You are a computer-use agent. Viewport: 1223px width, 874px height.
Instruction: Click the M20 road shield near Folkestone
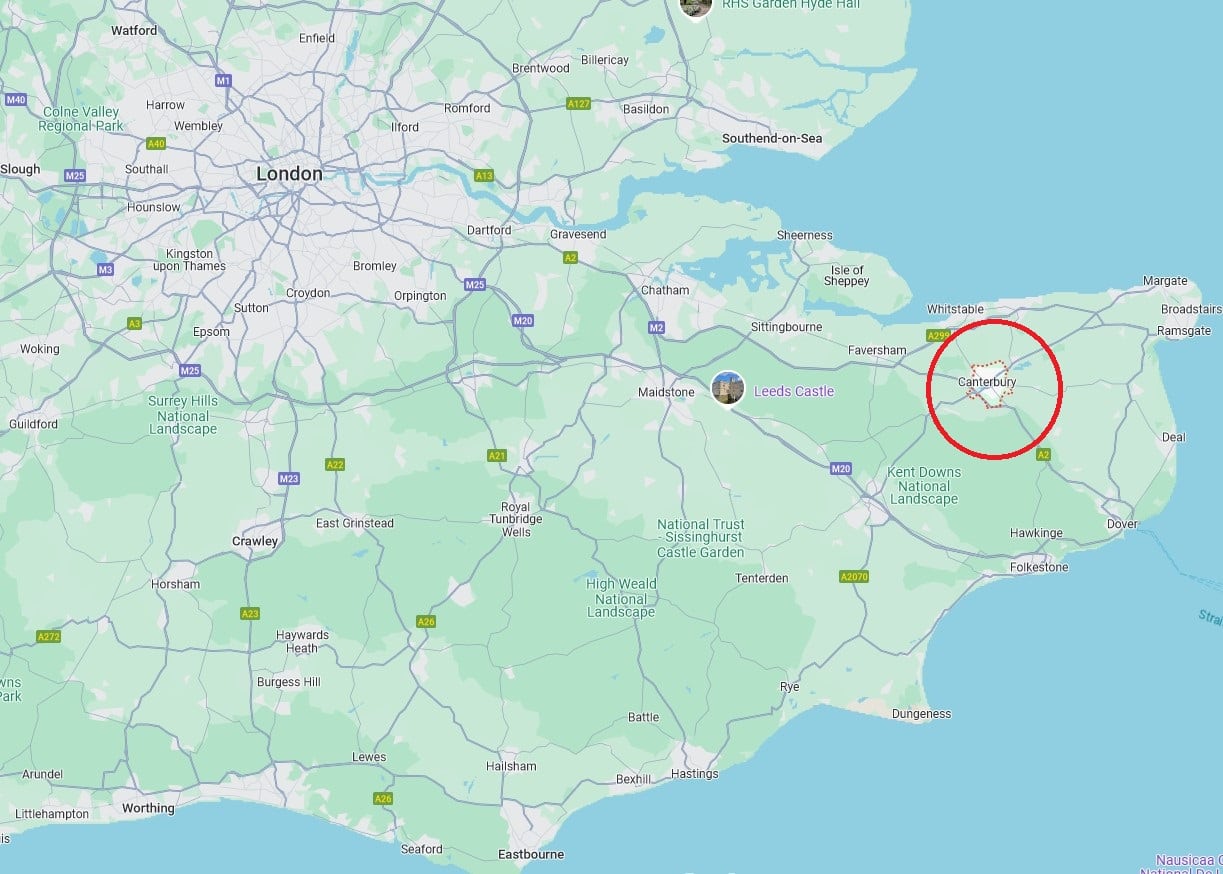(x=840, y=468)
